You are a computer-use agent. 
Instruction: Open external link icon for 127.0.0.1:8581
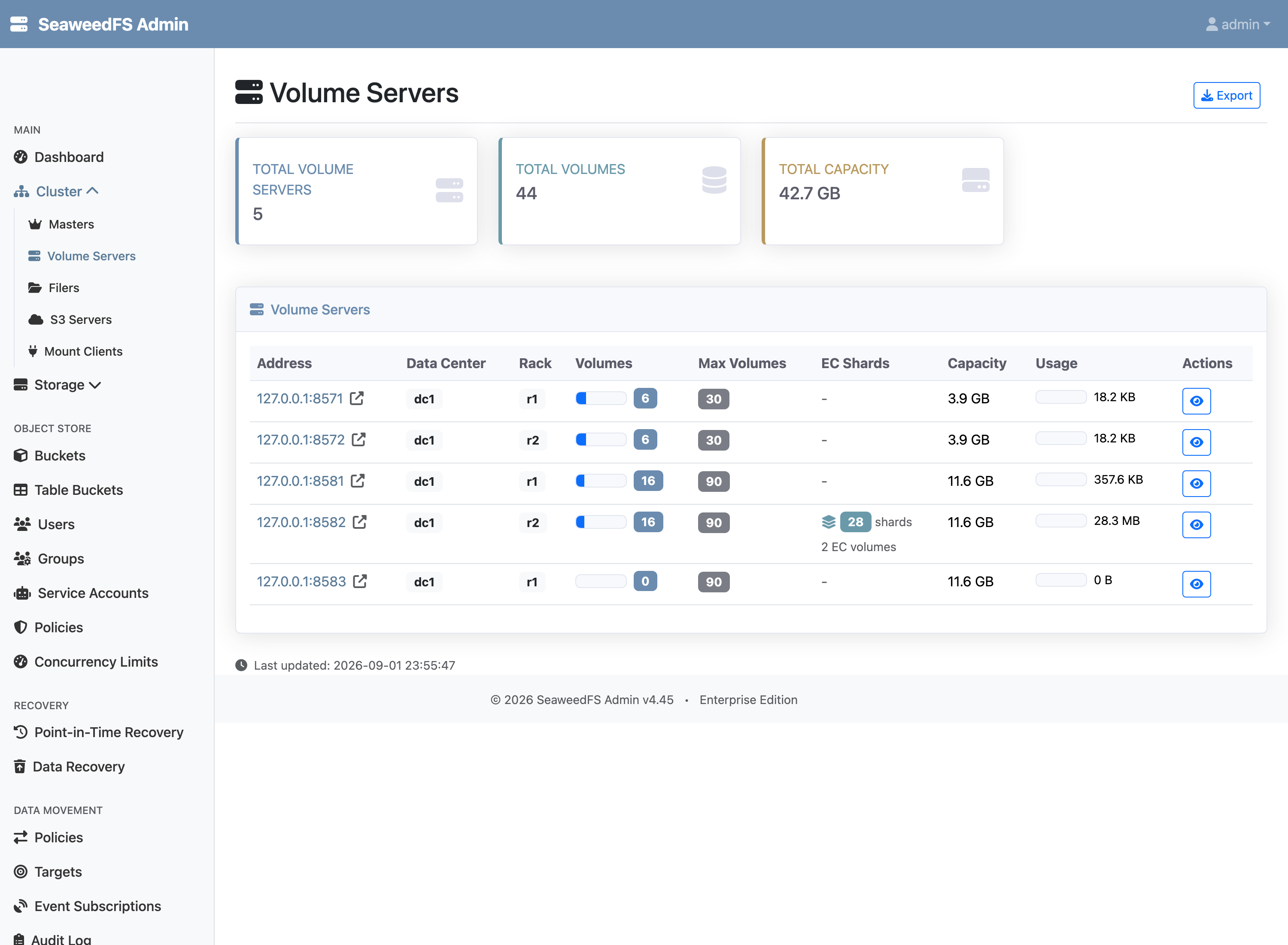[358, 481]
